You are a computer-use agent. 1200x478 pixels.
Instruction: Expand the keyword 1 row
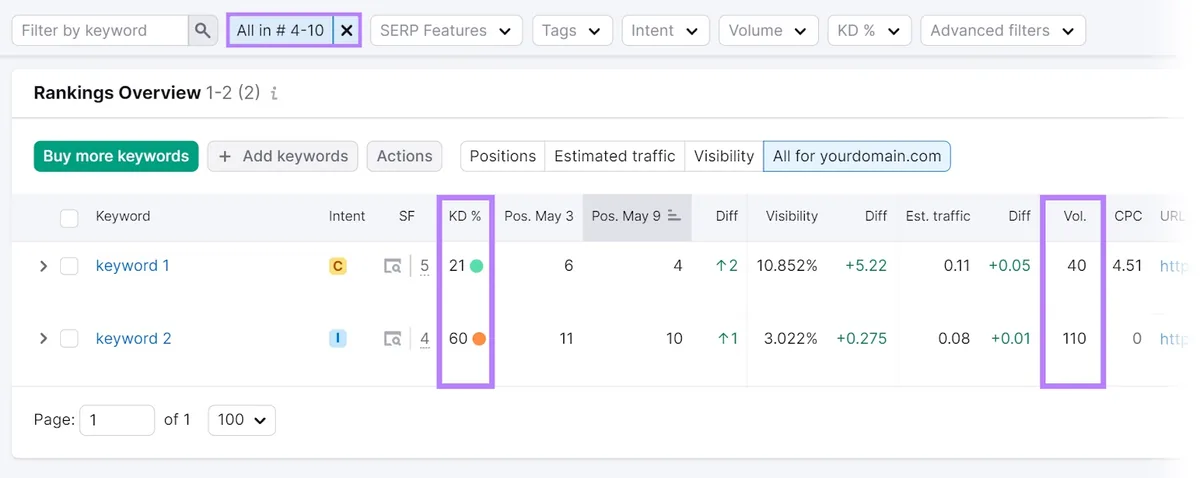point(43,266)
